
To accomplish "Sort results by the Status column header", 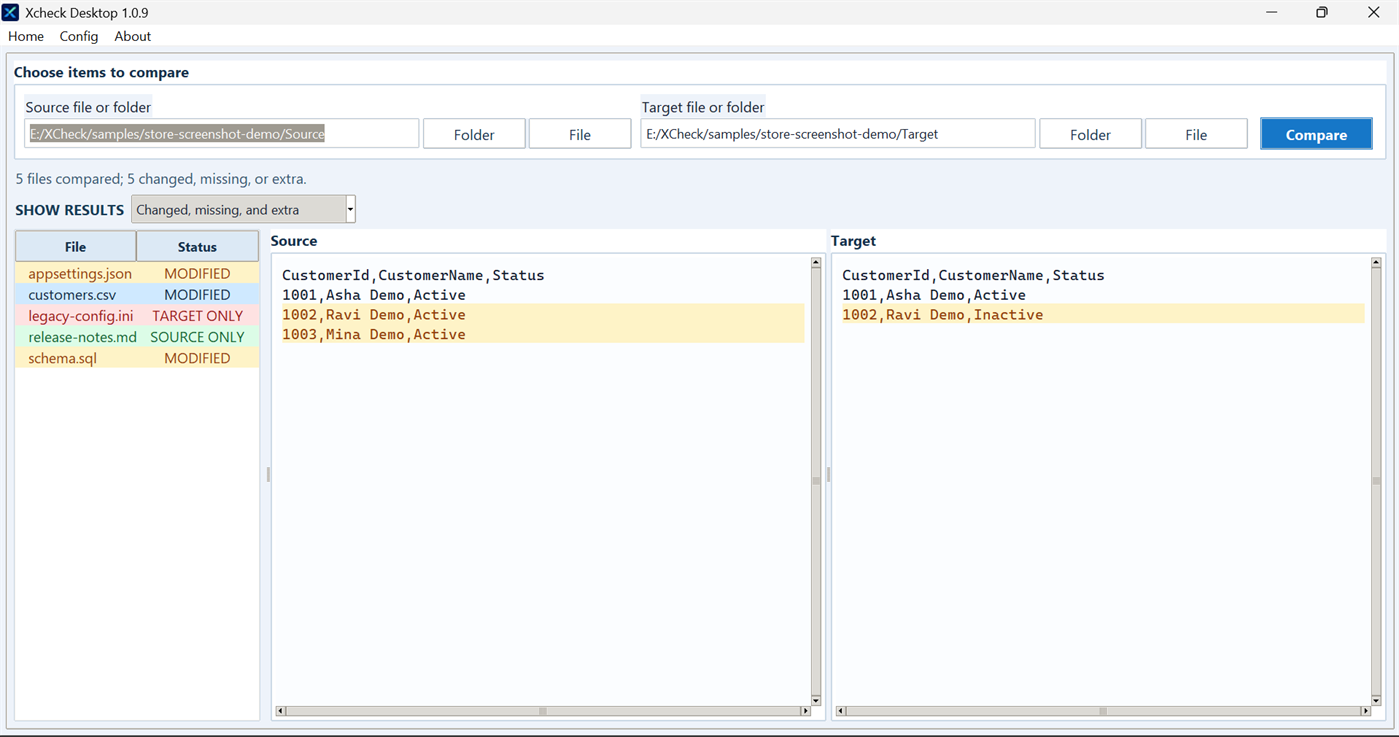I will (197, 247).
